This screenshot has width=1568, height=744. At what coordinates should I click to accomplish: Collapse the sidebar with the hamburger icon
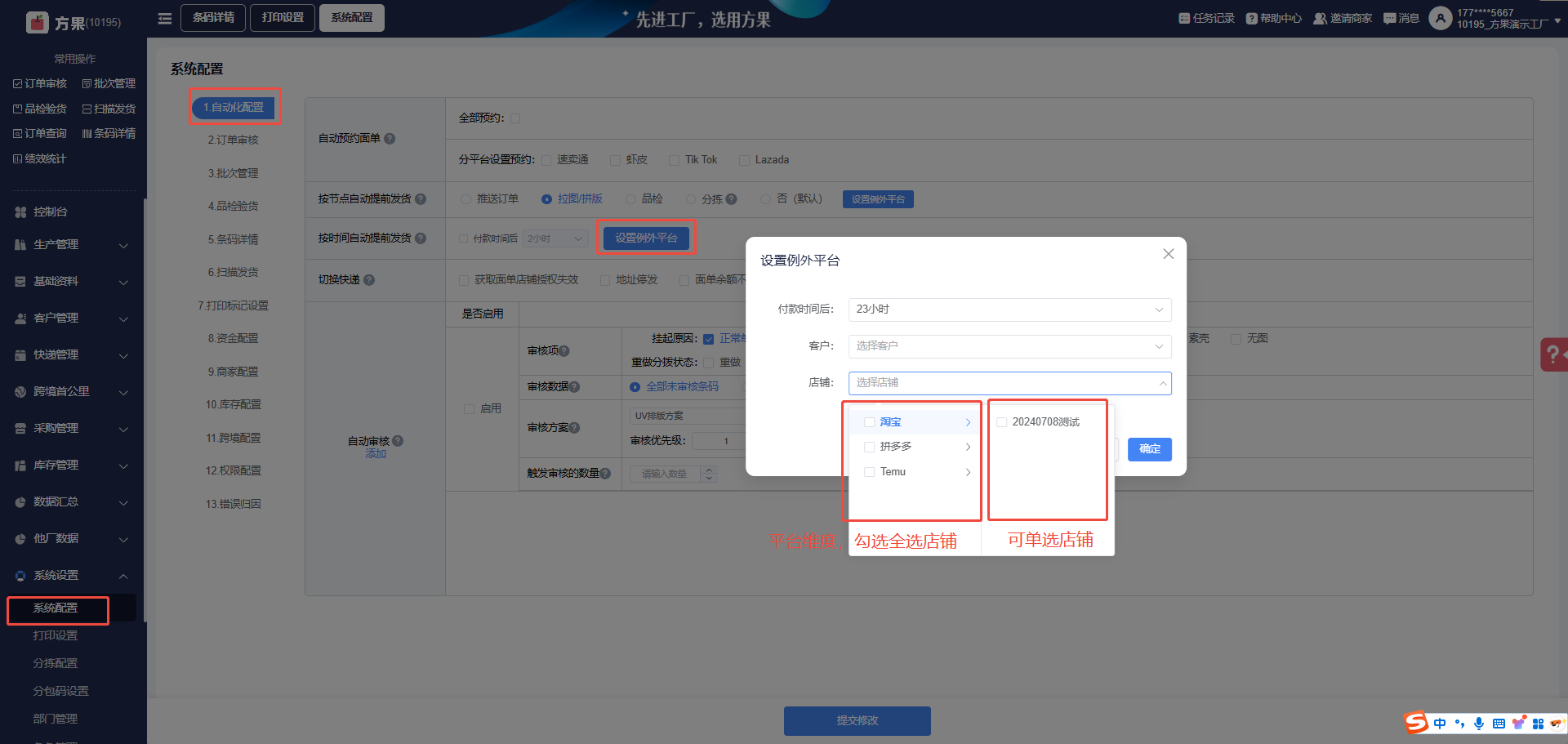[164, 18]
